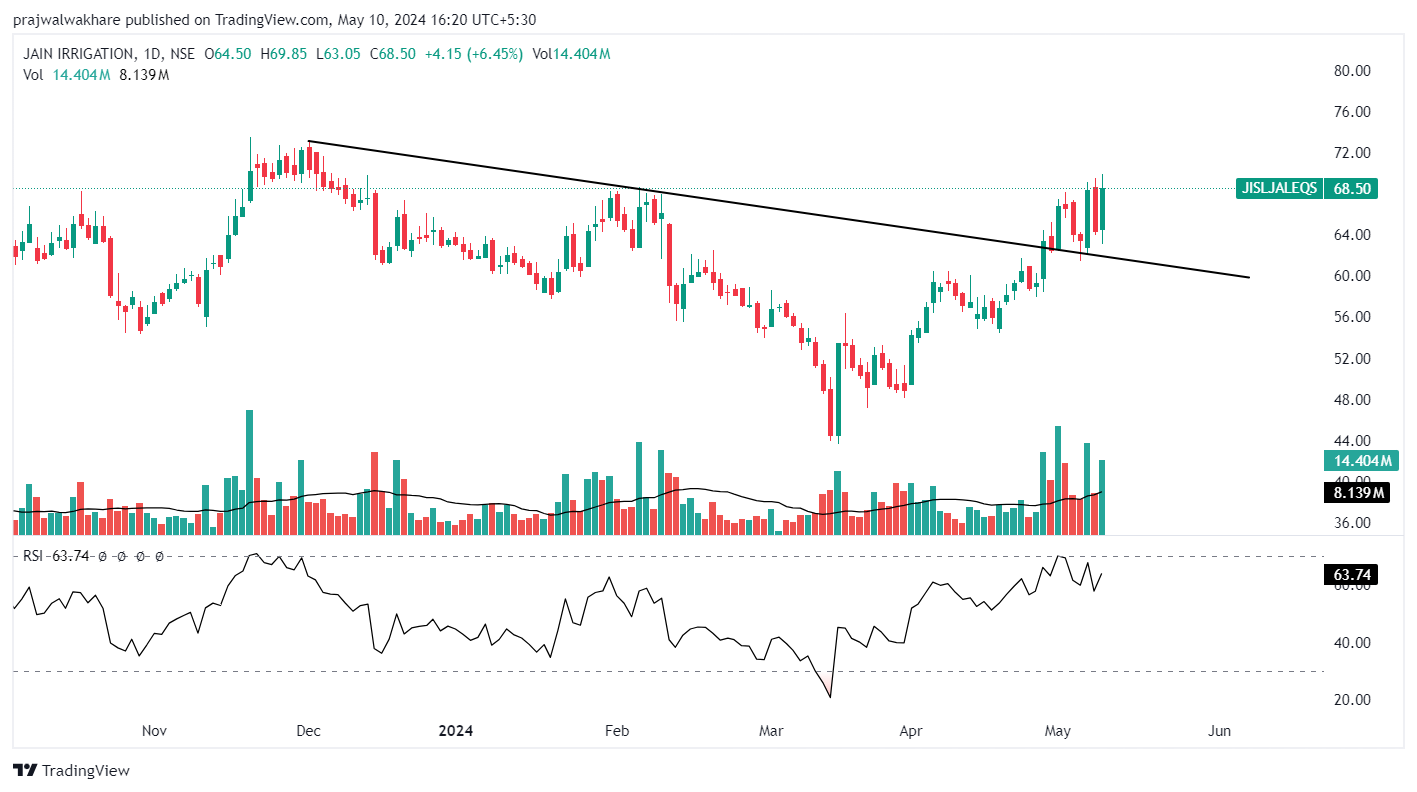Select the close value C68.50 in header
Viewport: 1417px width, 792px height.
[x=393, y=54]
